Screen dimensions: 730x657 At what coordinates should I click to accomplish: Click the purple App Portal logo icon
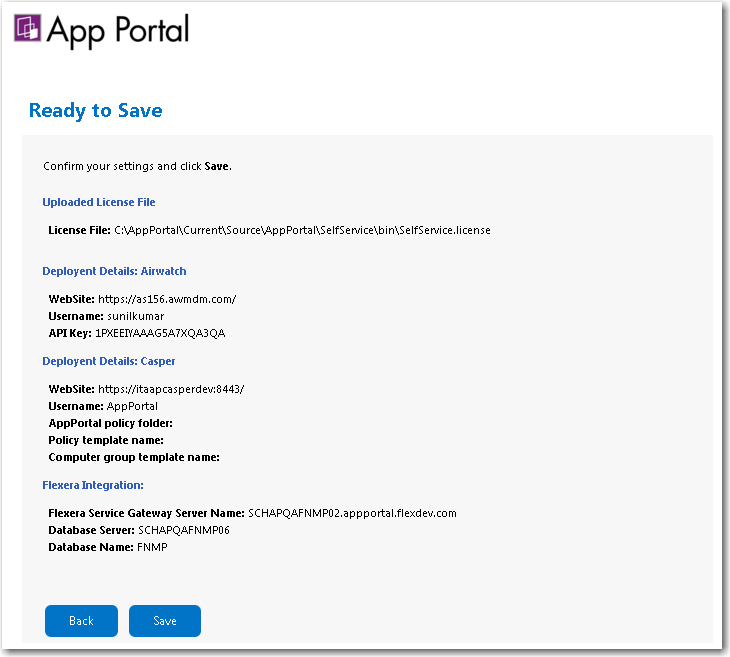coord(27,28)
